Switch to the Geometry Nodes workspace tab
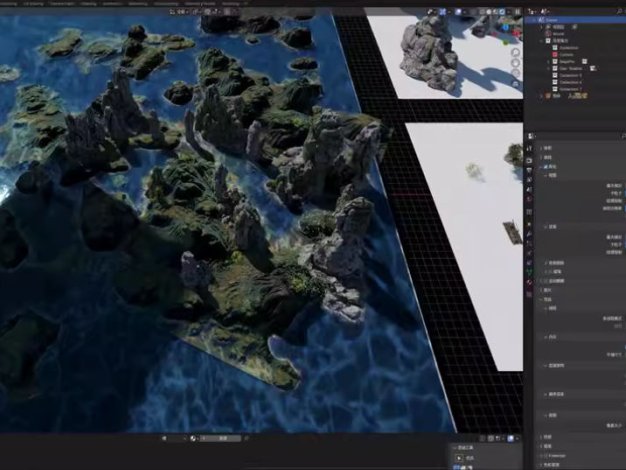626x470 pixels. [200, 4]
